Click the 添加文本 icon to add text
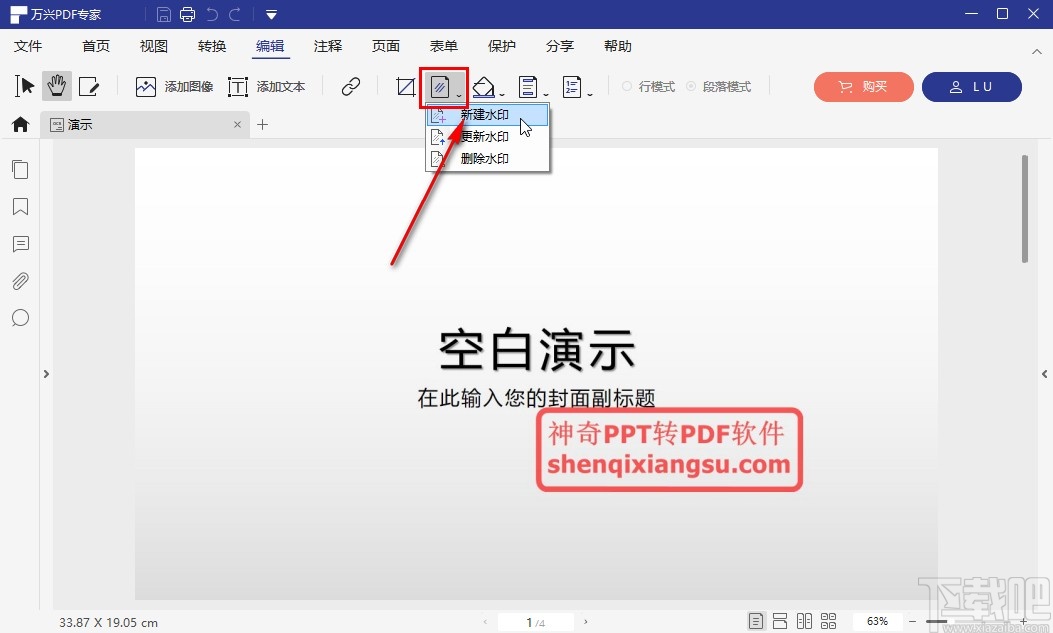Viewport: 1053px width, 633px height. click(x=238, y=87)
